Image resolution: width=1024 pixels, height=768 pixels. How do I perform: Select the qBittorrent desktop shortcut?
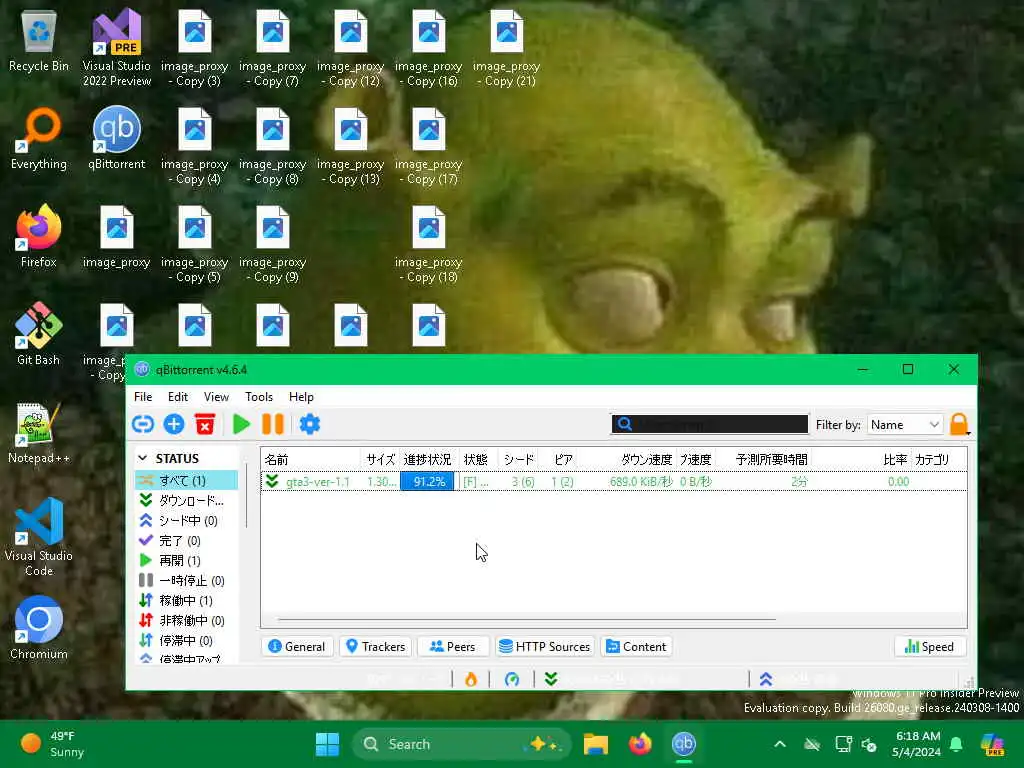point(117,138)
